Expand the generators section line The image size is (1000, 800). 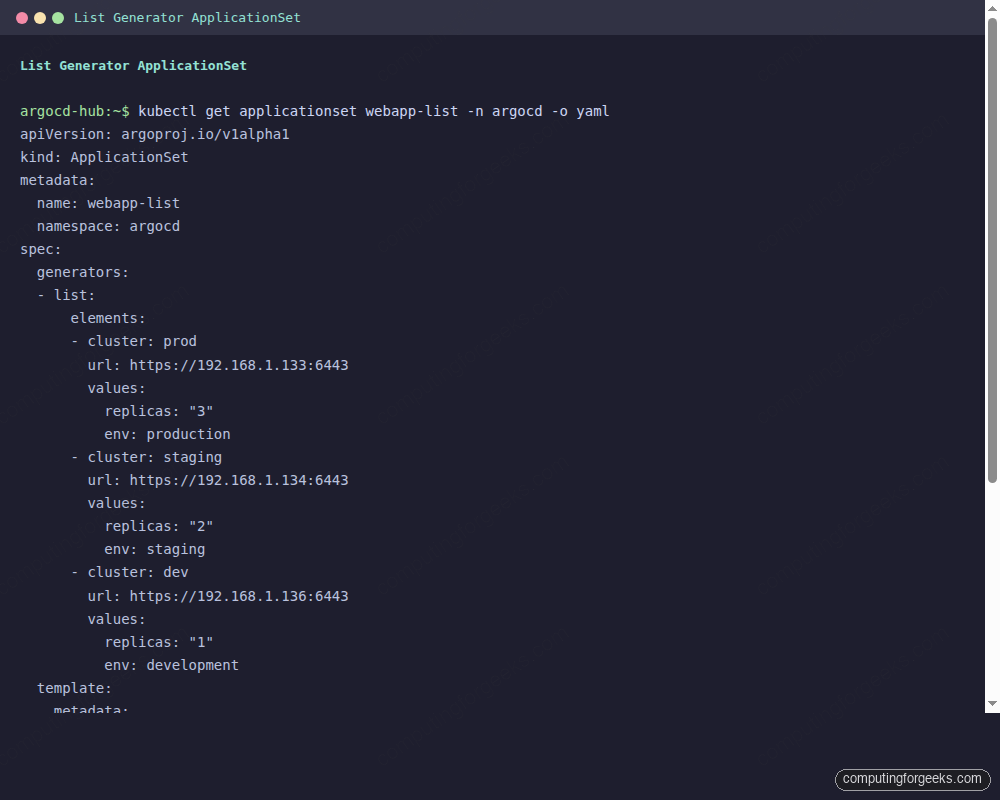tap(82, 272)
